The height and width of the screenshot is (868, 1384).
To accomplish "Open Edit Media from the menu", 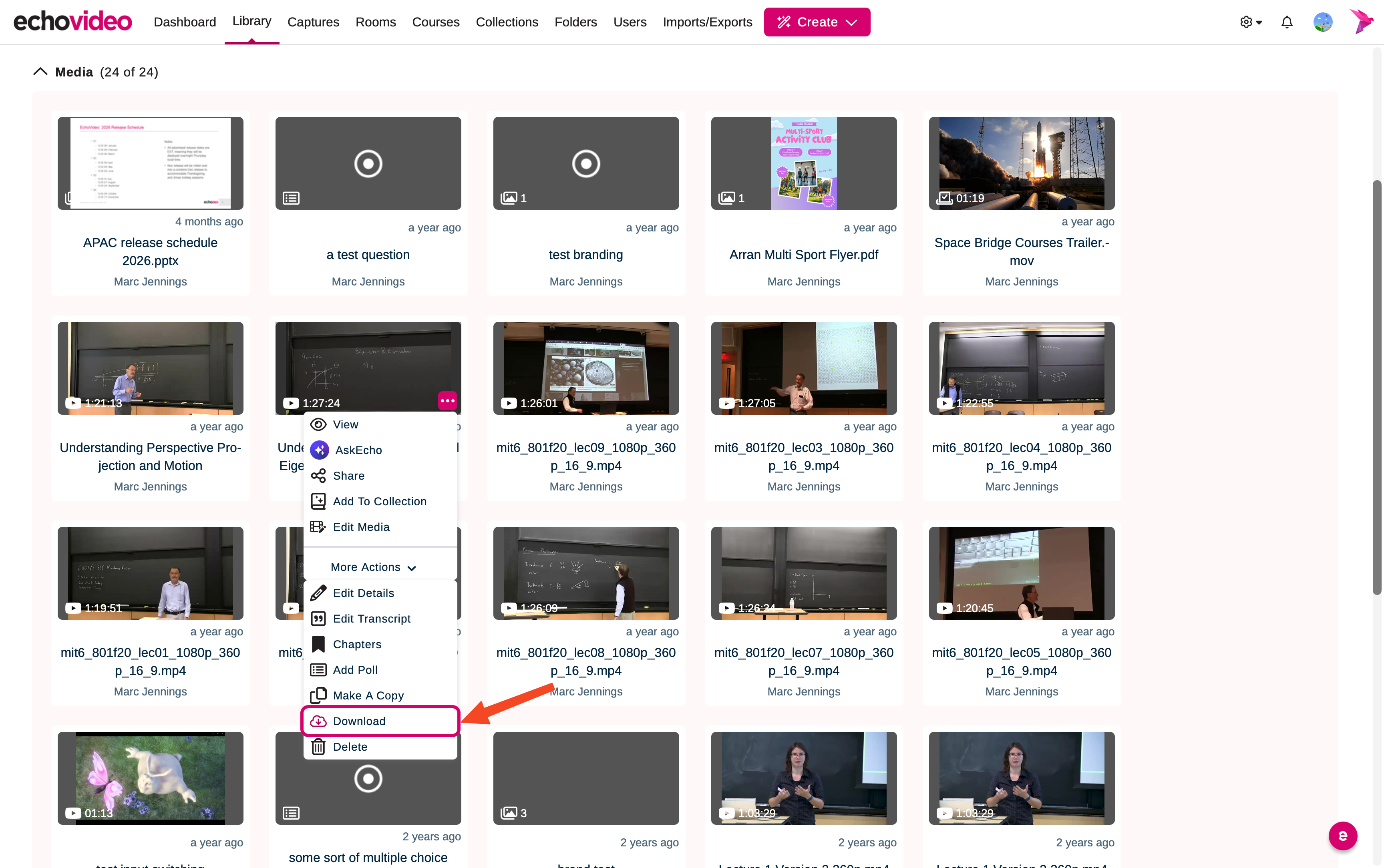I will coord(380,527).
